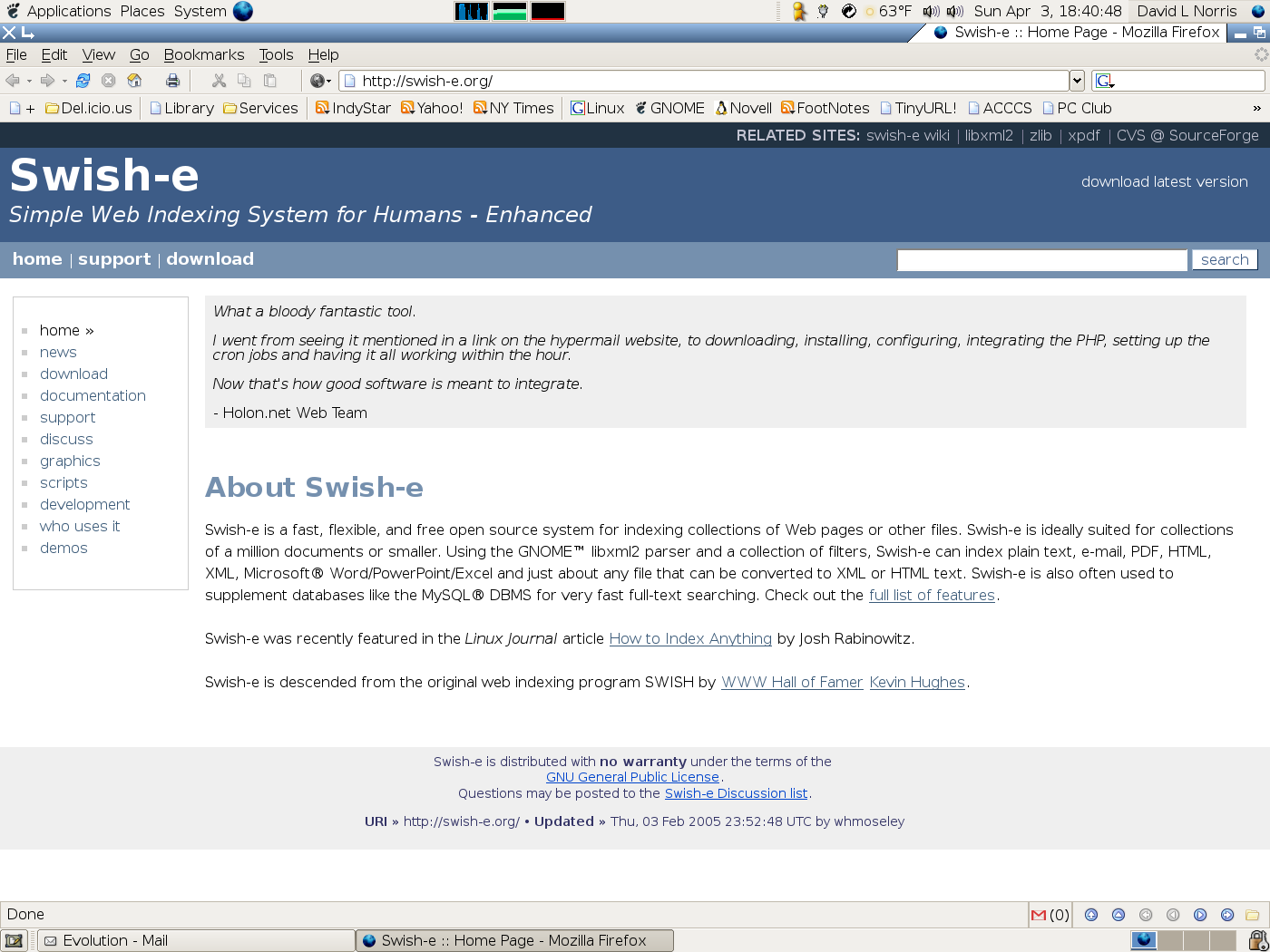Click the padlock keyring icon in panel

click(1258, 940)
